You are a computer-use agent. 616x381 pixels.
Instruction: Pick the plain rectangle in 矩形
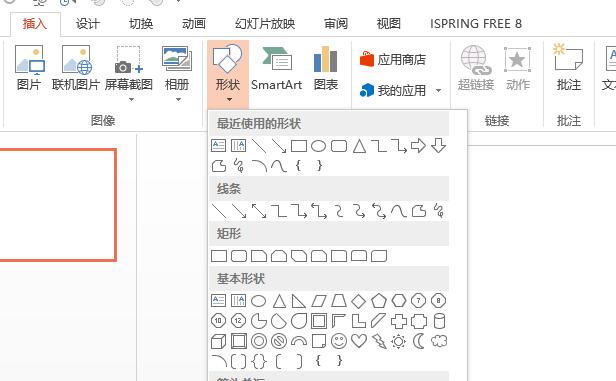(219, 256)
